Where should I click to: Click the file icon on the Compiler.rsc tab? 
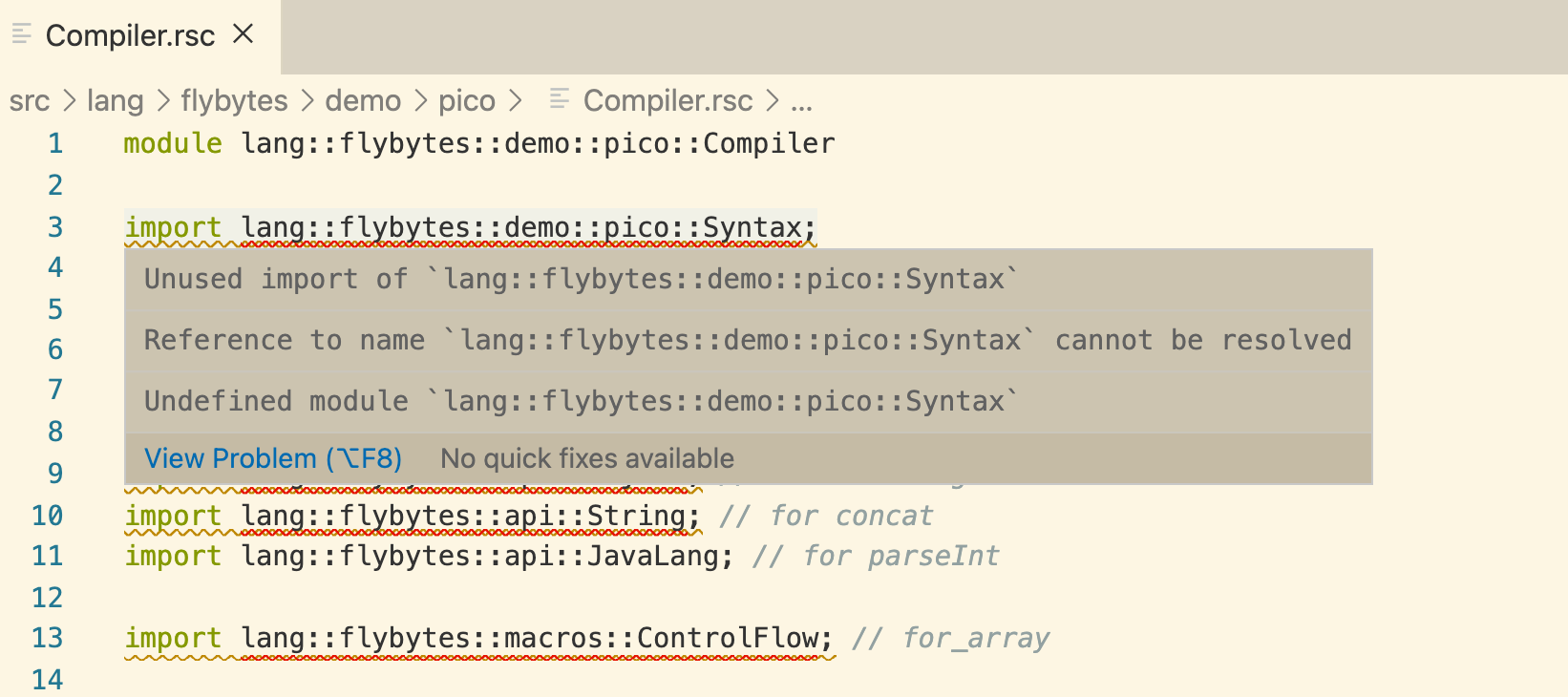[x=20, y=33]
